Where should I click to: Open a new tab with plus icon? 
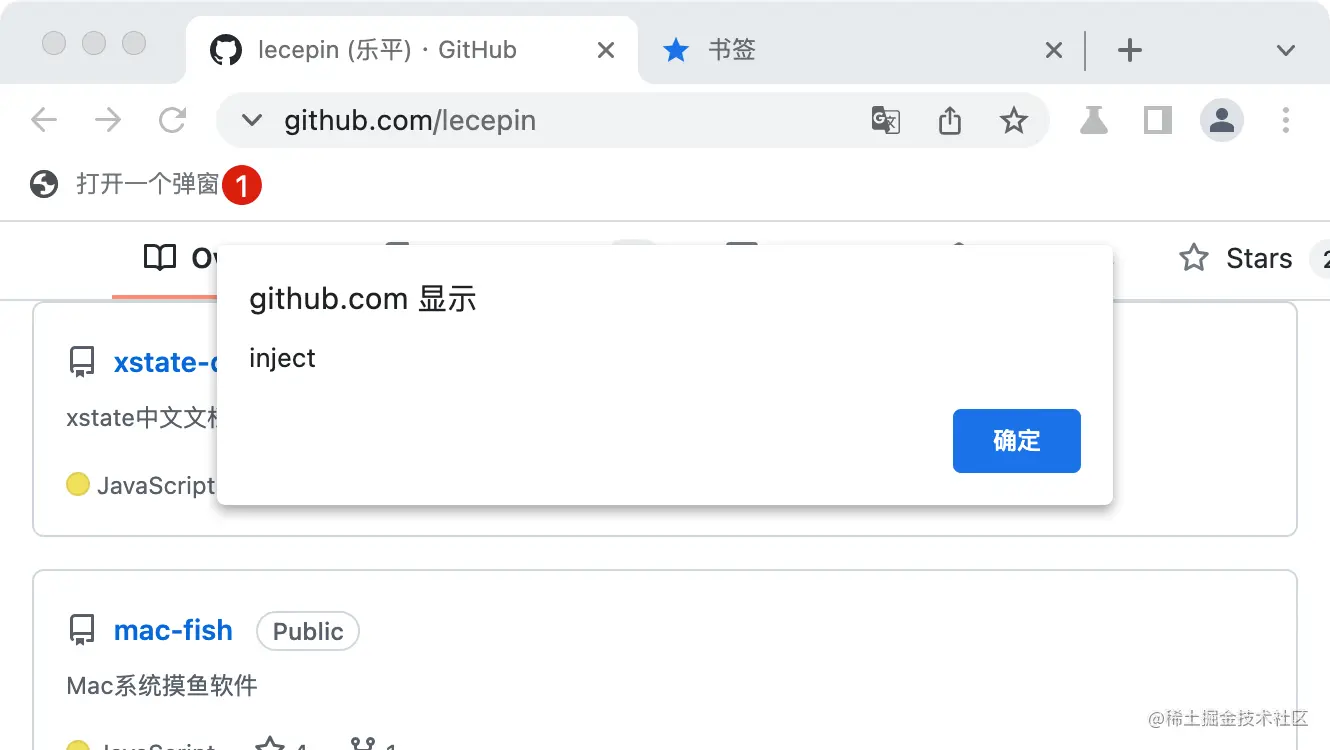point(1129,50)
